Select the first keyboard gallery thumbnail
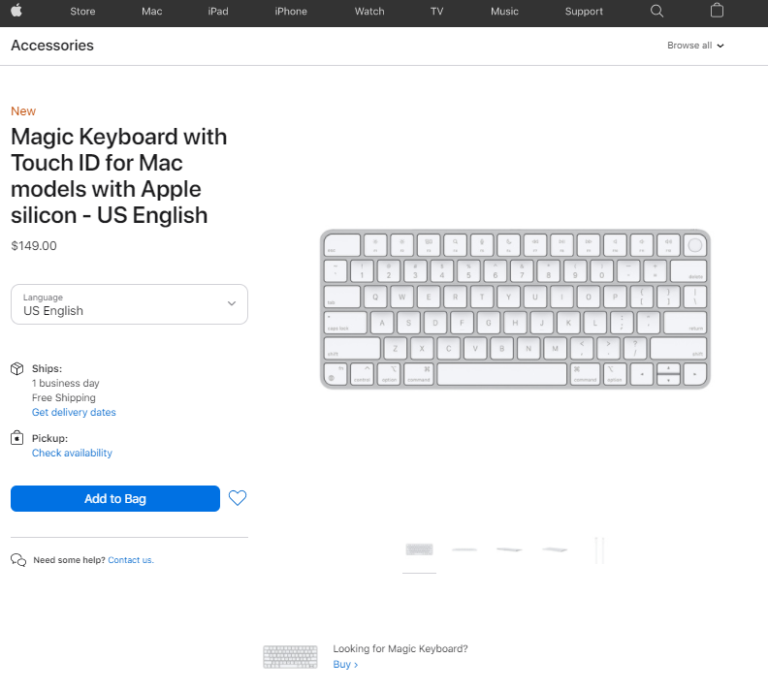This screenshot has width=768, height=690. [419, 549]
